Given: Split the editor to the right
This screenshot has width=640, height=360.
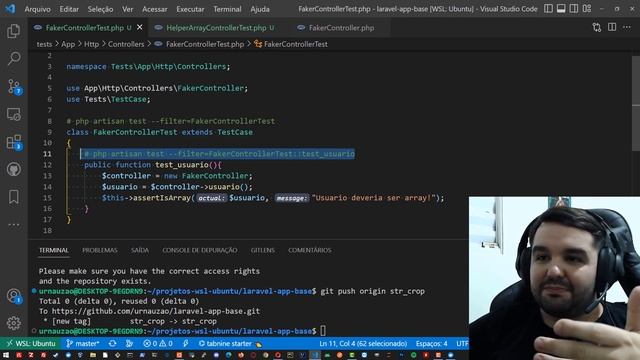Looking at the screenshot, I should [x=612, y=28].
